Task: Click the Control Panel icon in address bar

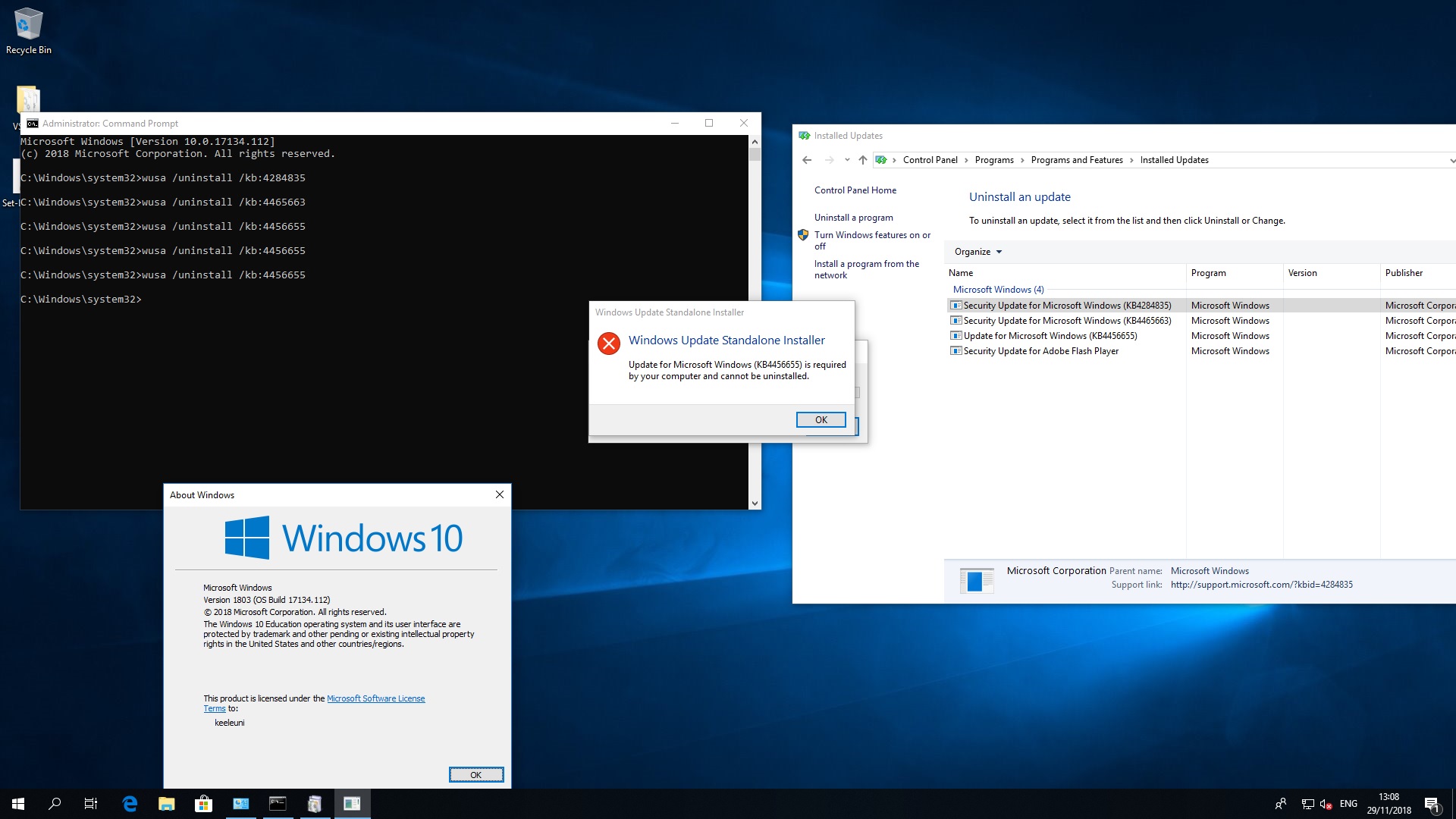Action: pyautogui.click(x=880, y=160)
